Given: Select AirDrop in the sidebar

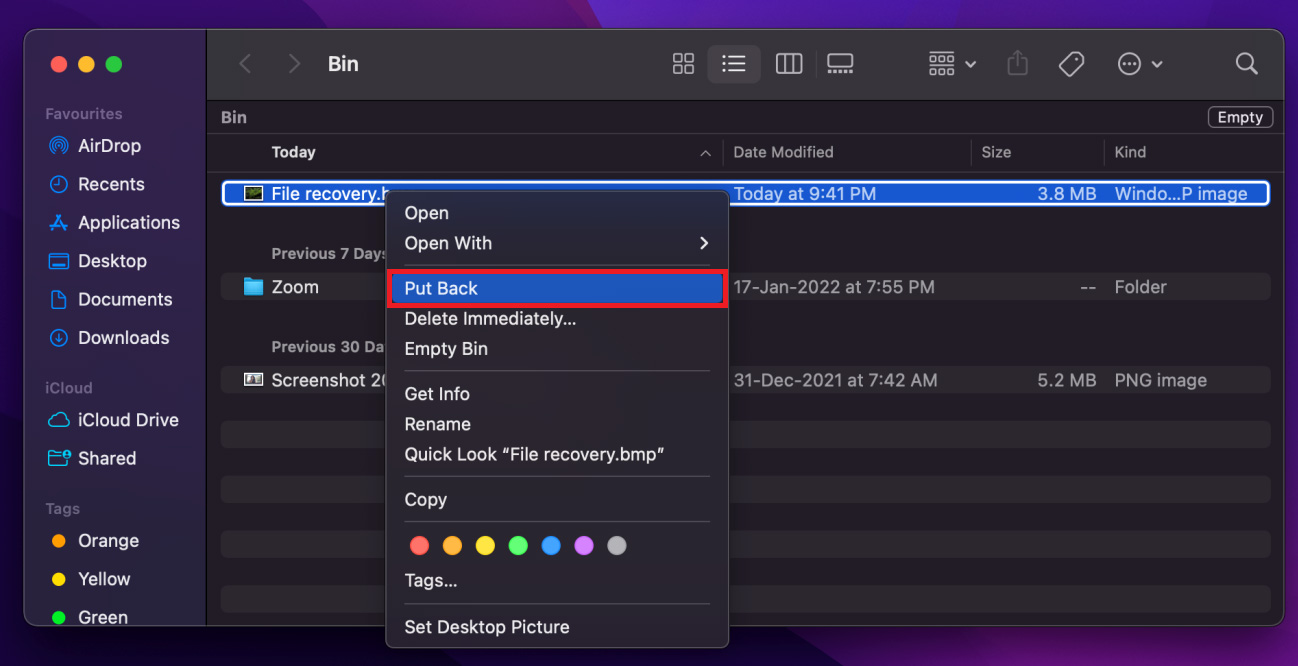Looking at the screenshot, I should click(106, 145).
